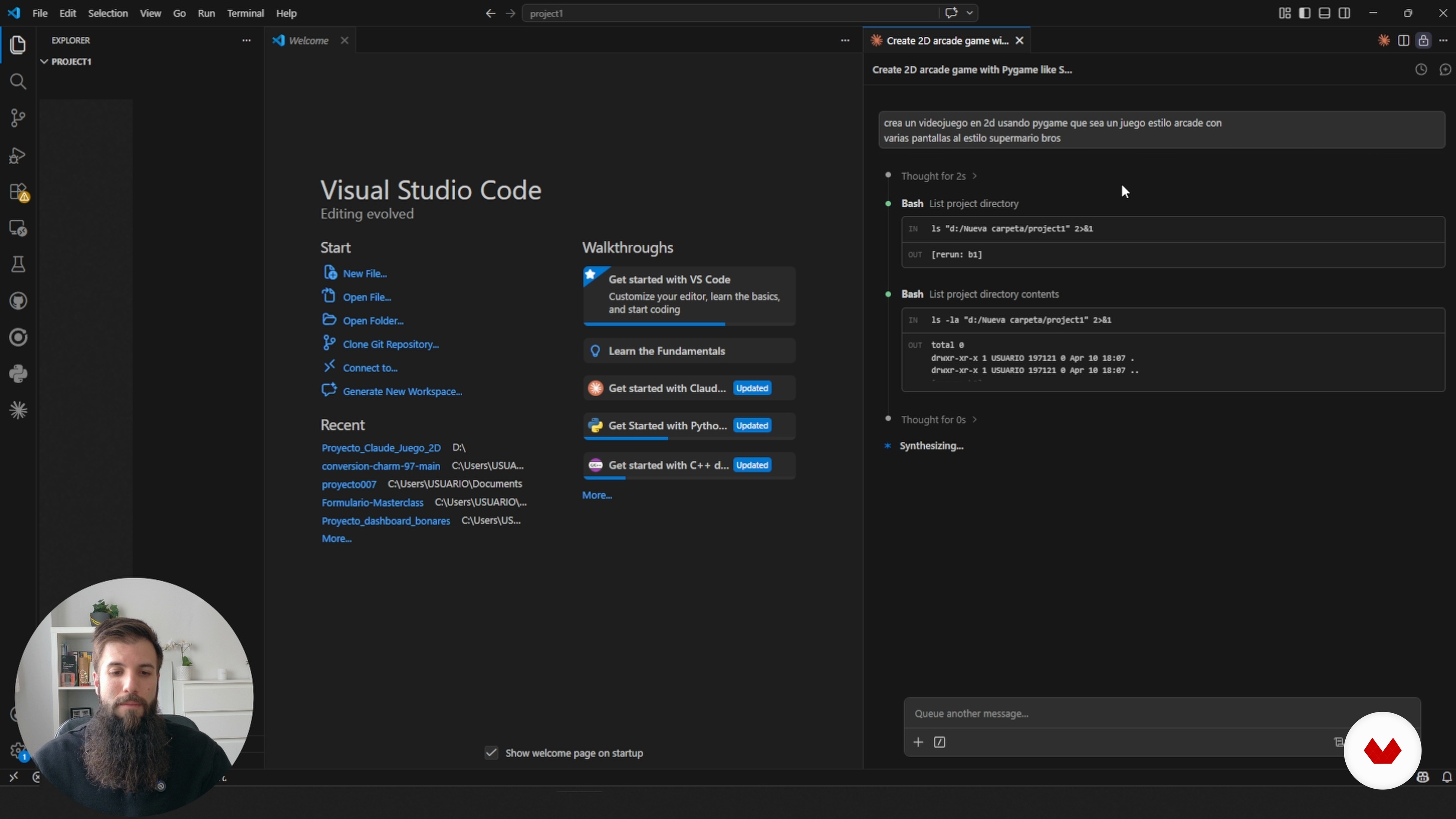
Task: Click the remote window status bar icon
Action: (14, 777)
